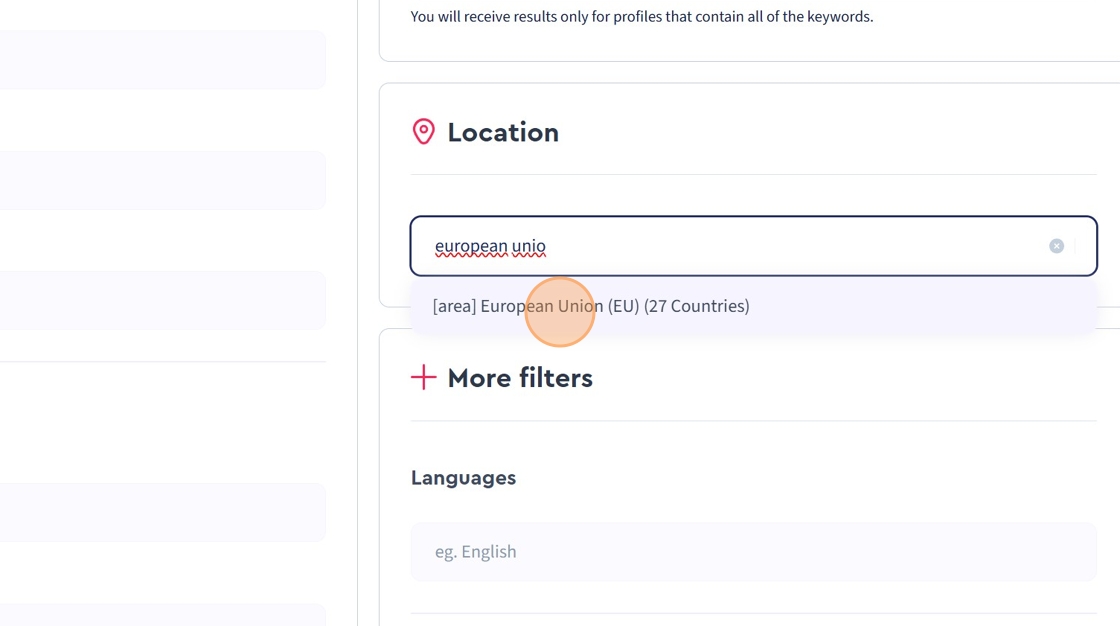The image size is (1120, 626).
Task: Click the bottom partially visible left sidebar bar
Action: pos(163,614)
